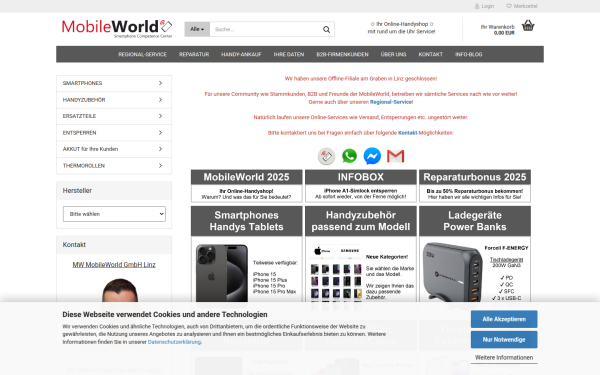Open KONTAKT menu item

tap(430, 54)
